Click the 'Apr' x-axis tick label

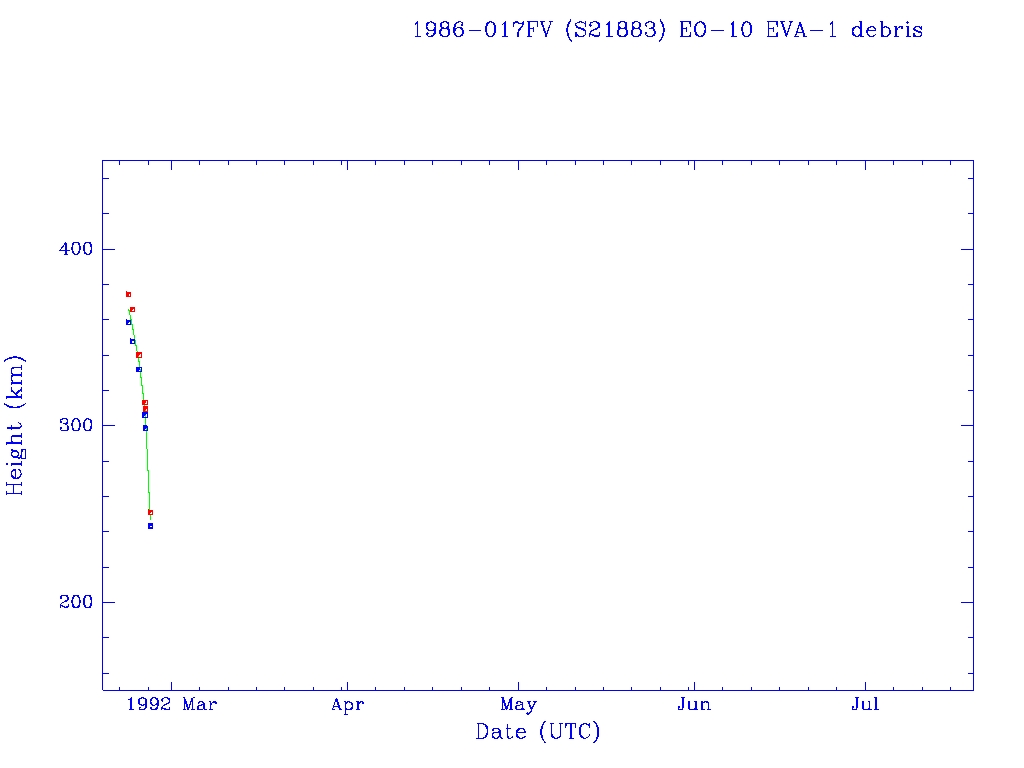tap(347, 704)
